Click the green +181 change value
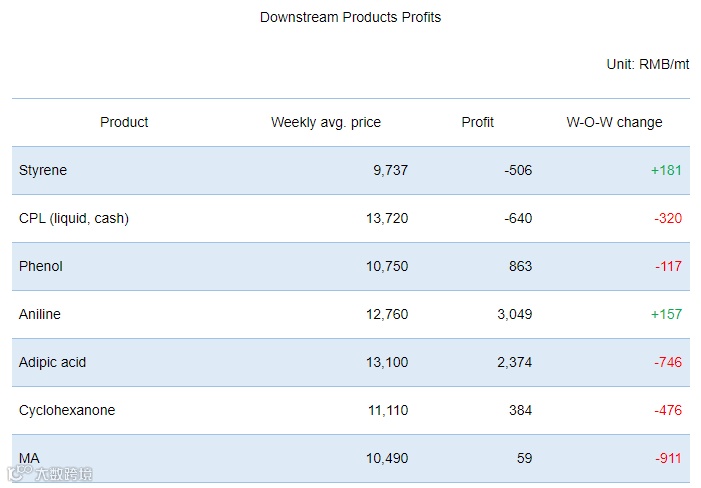This screenshot has width=701, height=488. click(x=666, y=170)
